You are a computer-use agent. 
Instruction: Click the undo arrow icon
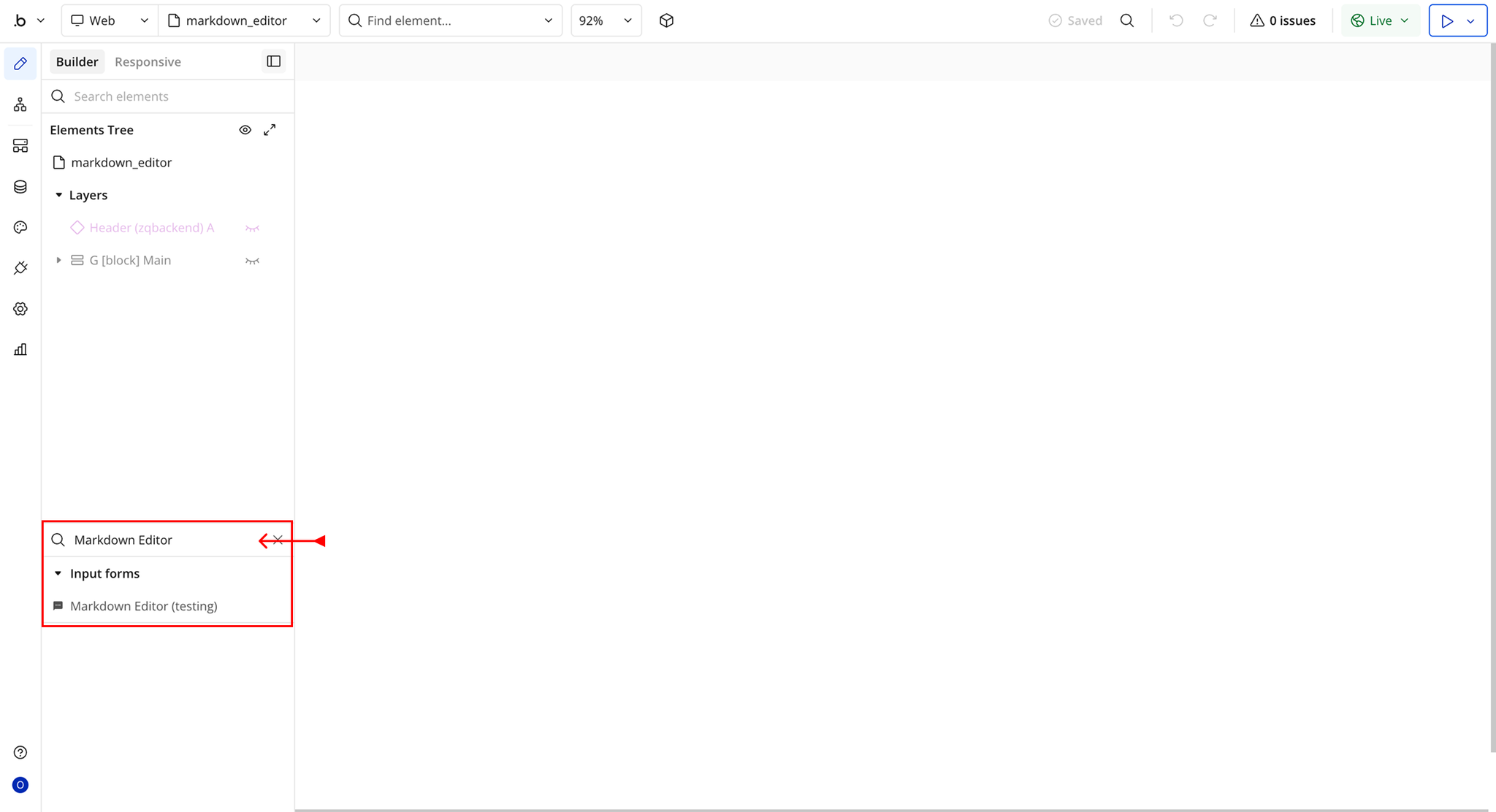click(x=1175, y=20)
